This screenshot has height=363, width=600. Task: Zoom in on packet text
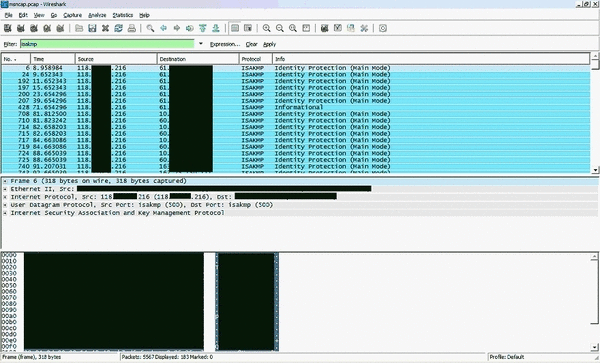[267, 28]
